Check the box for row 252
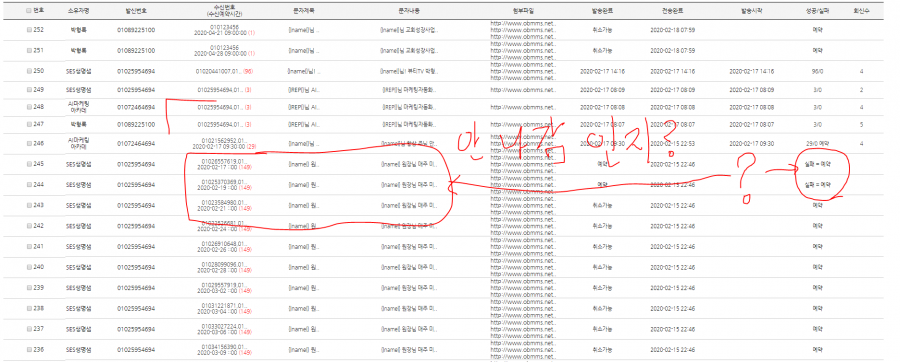Screen dimensions: 900x362 tap(29, 29)
